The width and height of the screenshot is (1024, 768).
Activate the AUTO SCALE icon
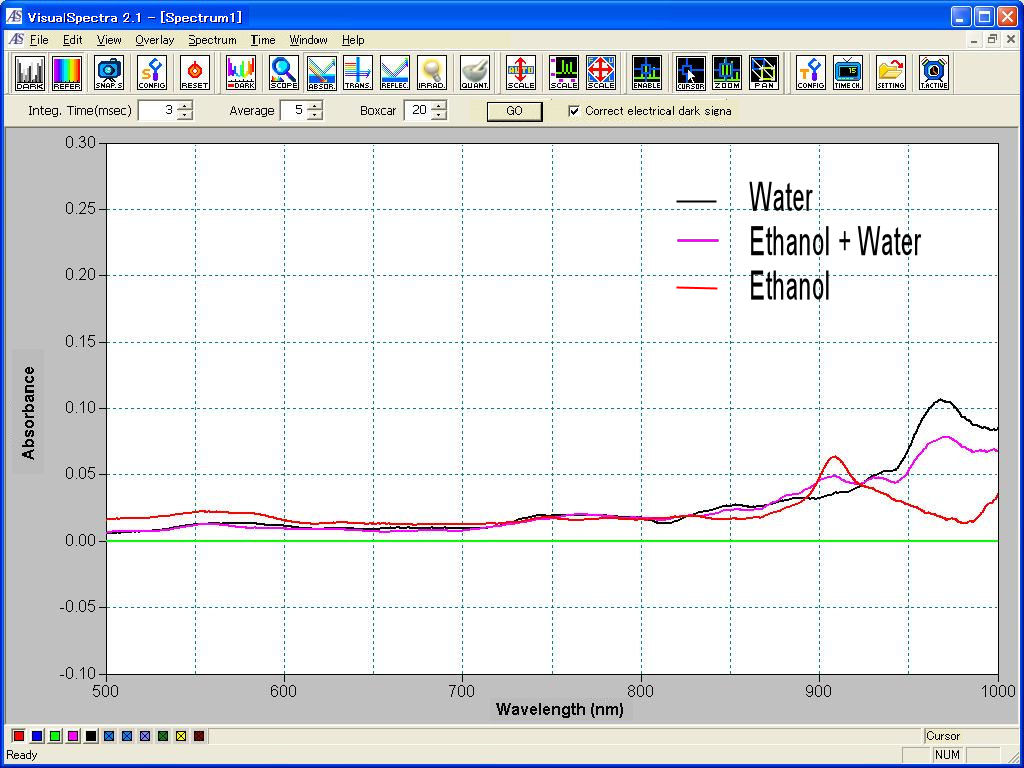click(x=519, y=73)
